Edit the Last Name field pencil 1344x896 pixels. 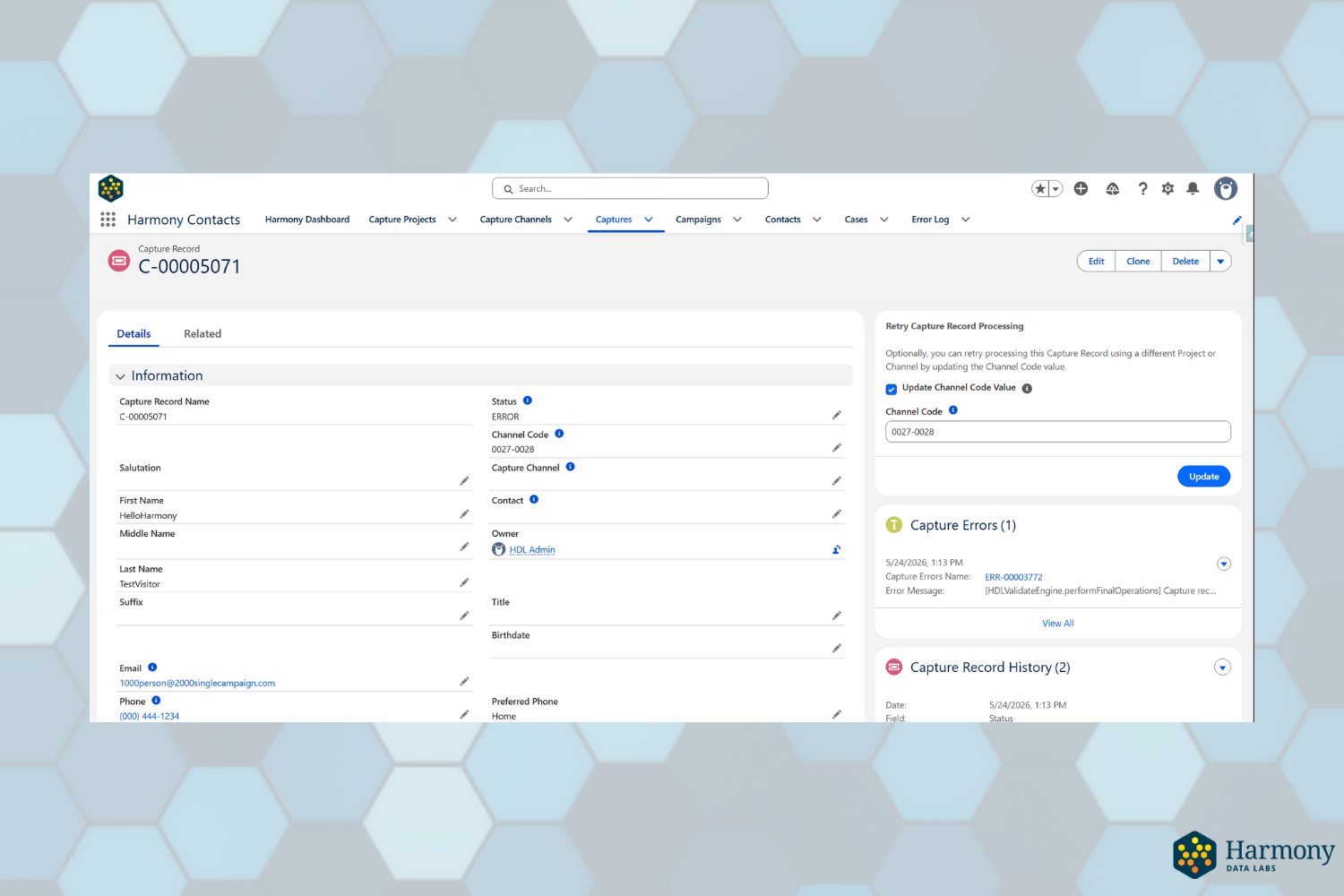[x=465, y=582]
